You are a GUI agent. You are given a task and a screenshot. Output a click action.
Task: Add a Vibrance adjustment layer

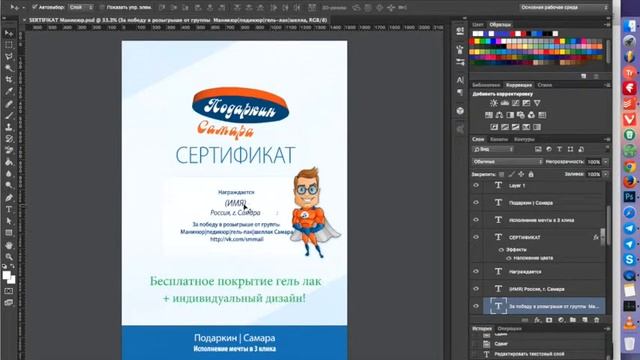537,103
